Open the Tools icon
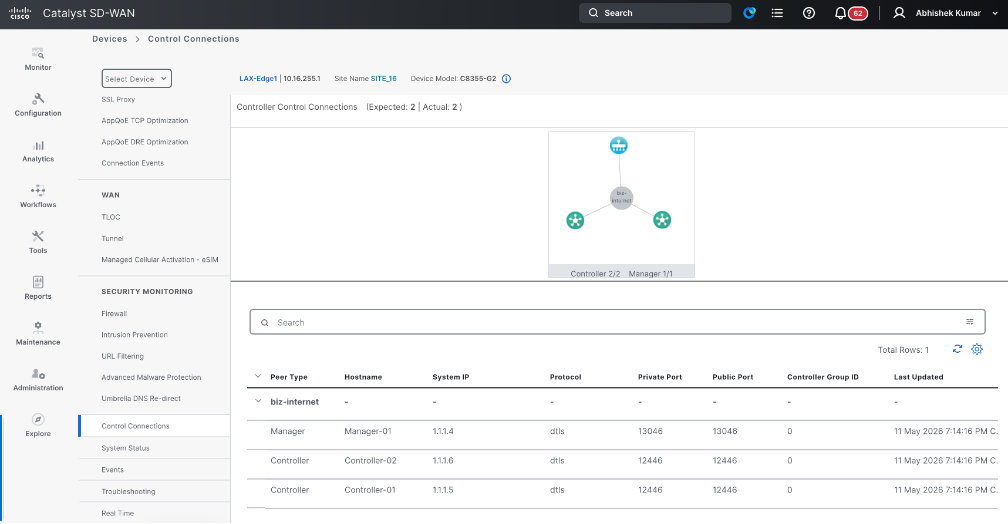Image resolution: width=1008 pixels, height=524 pixels. pos(38,237)
